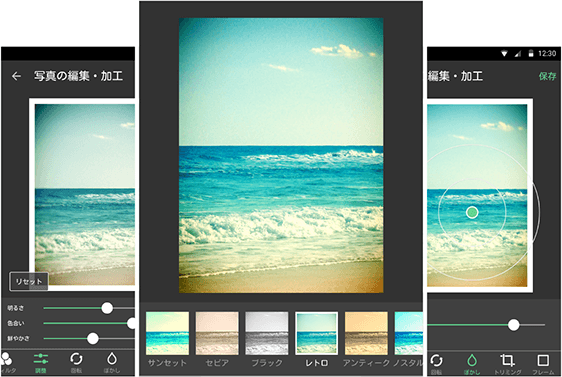Open the フレーム frame tool
The height and width of the screenshot is (377, 562).
coord(543,363)
